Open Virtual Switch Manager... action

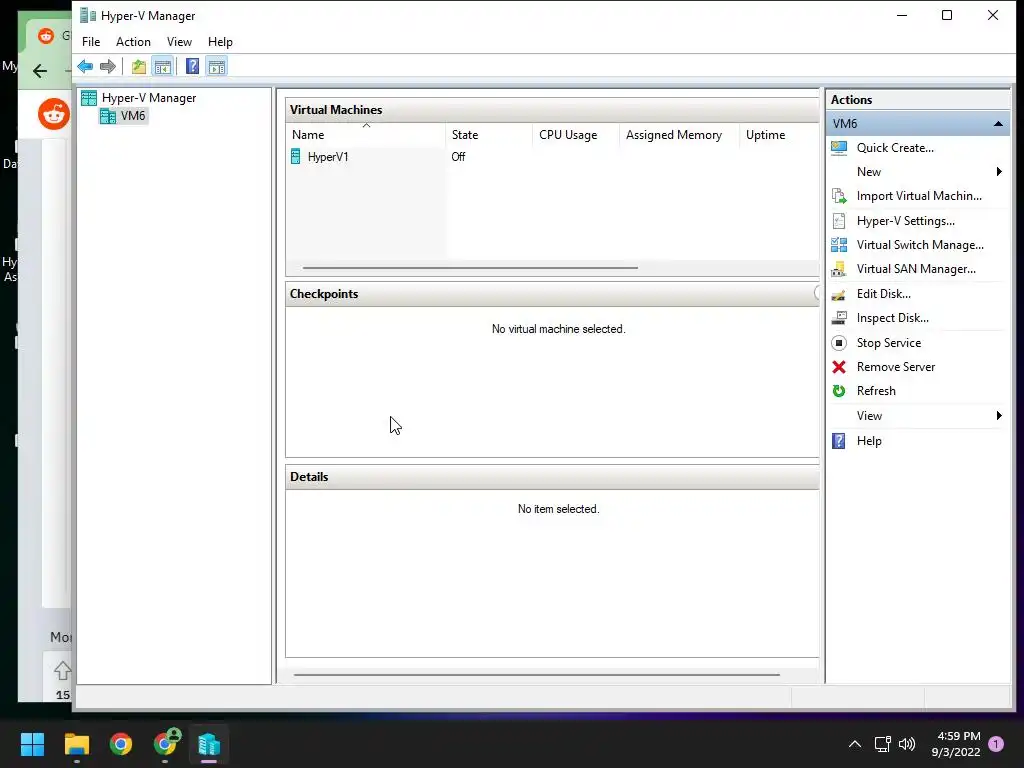[920, 245]
